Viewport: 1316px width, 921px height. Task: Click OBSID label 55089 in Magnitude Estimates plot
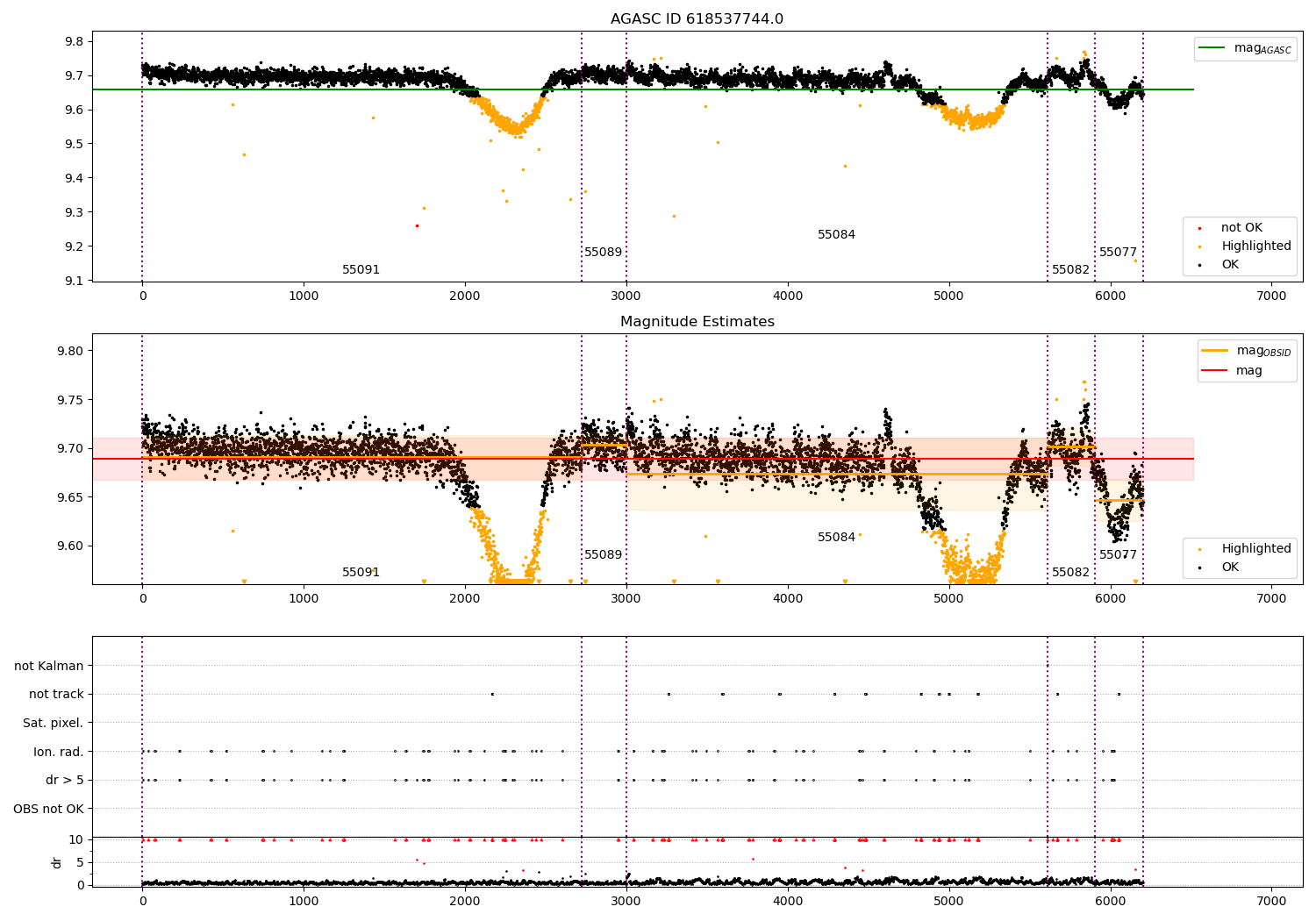point(603,555)
